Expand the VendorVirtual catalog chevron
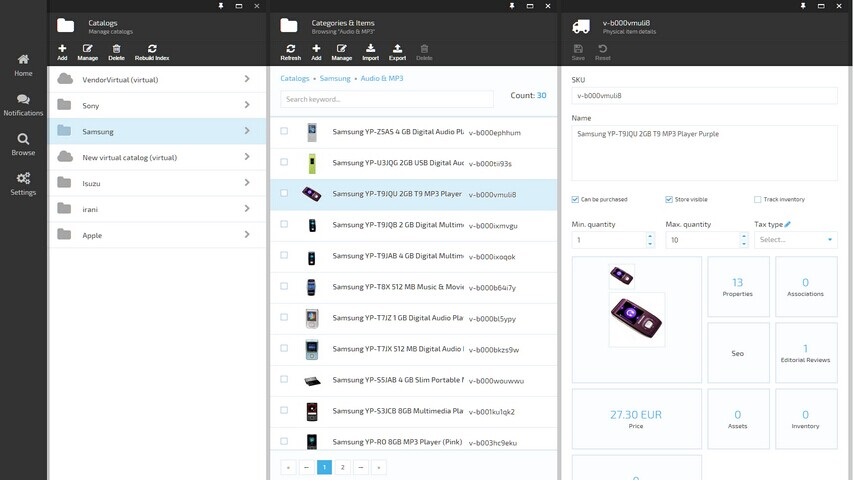The image size is (853, 481). coord(247,79)
